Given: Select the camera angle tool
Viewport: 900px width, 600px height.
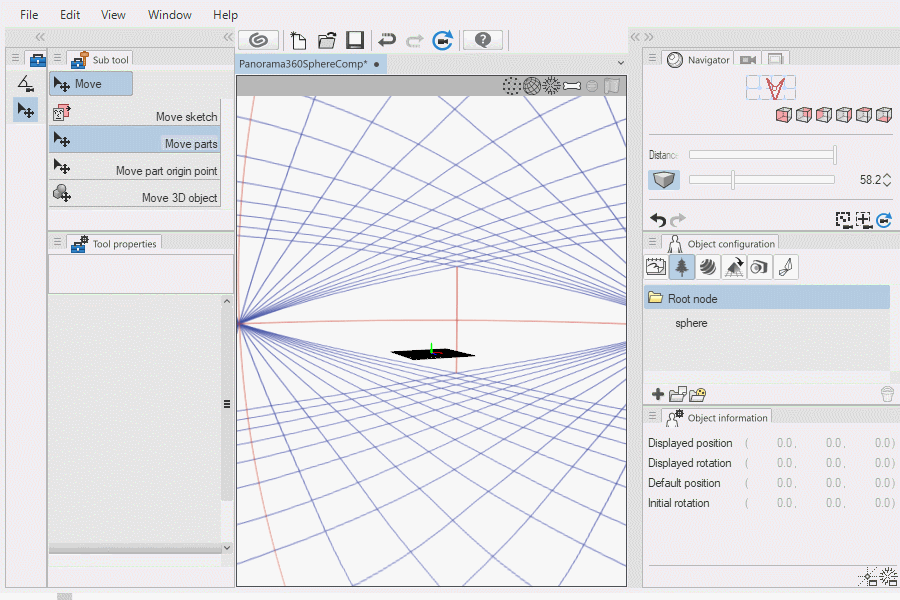Looking at the screenshot, I should [x=27, y=84].
